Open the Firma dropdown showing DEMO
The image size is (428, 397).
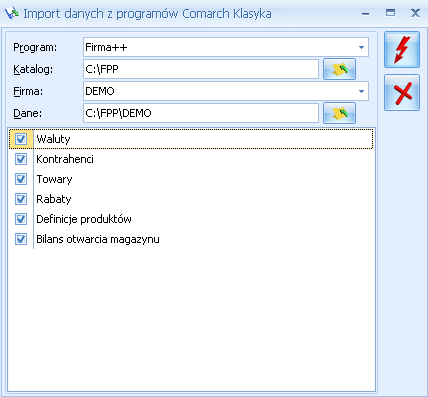point(361,91)
